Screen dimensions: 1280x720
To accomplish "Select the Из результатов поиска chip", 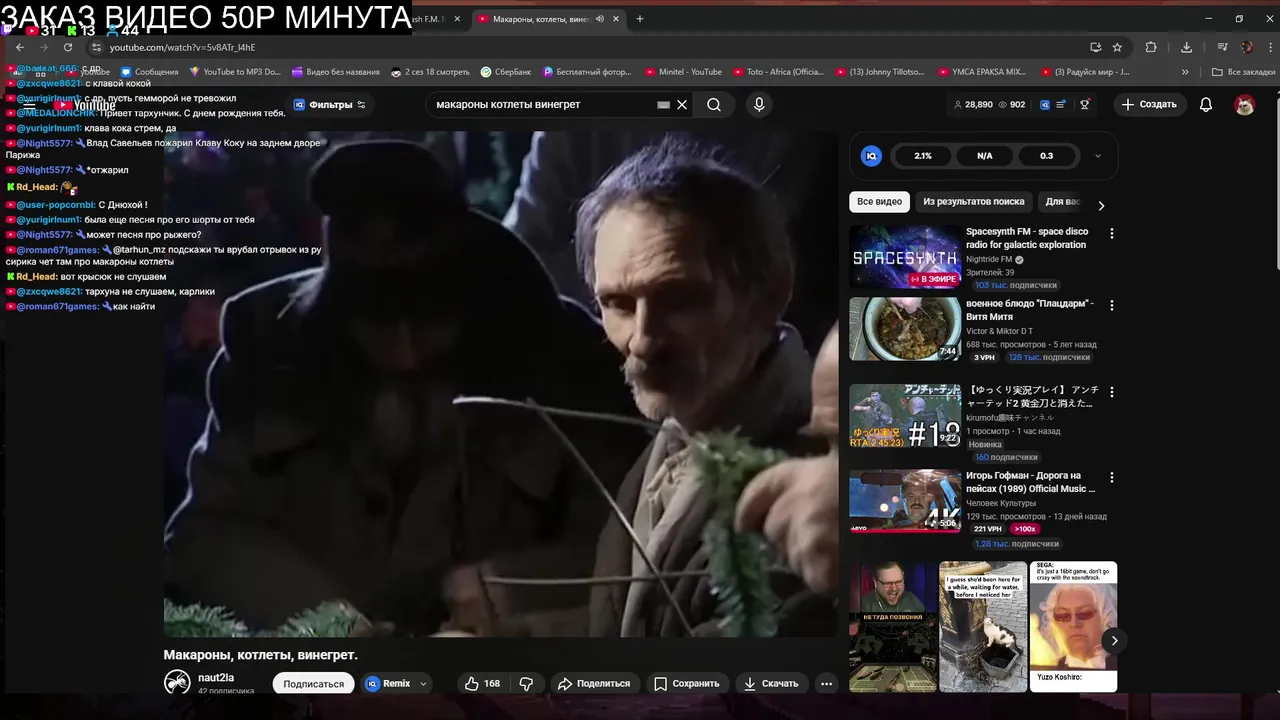I will pyautogui.click(x=973, y=201).
